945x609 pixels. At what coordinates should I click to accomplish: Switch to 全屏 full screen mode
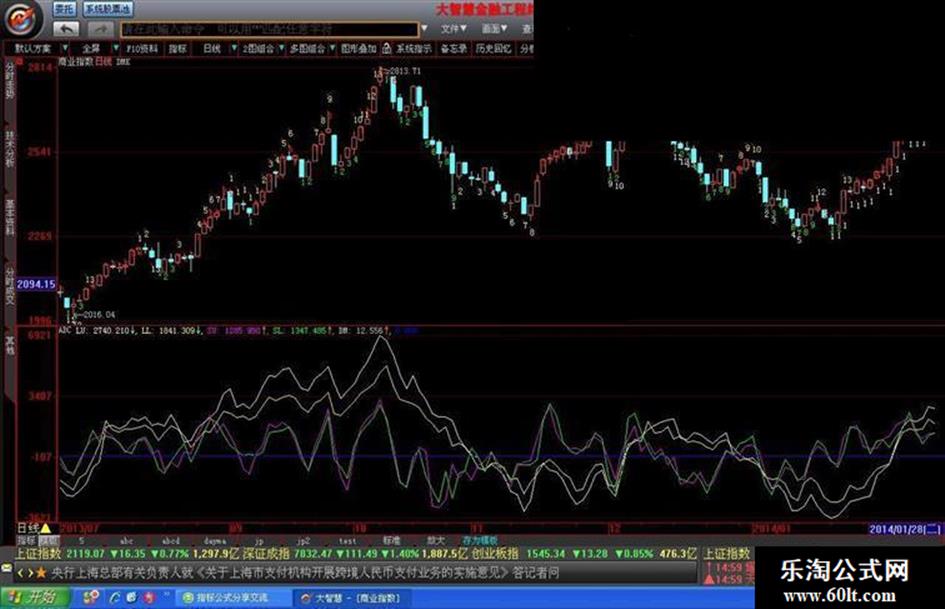(x=91, y=48)
